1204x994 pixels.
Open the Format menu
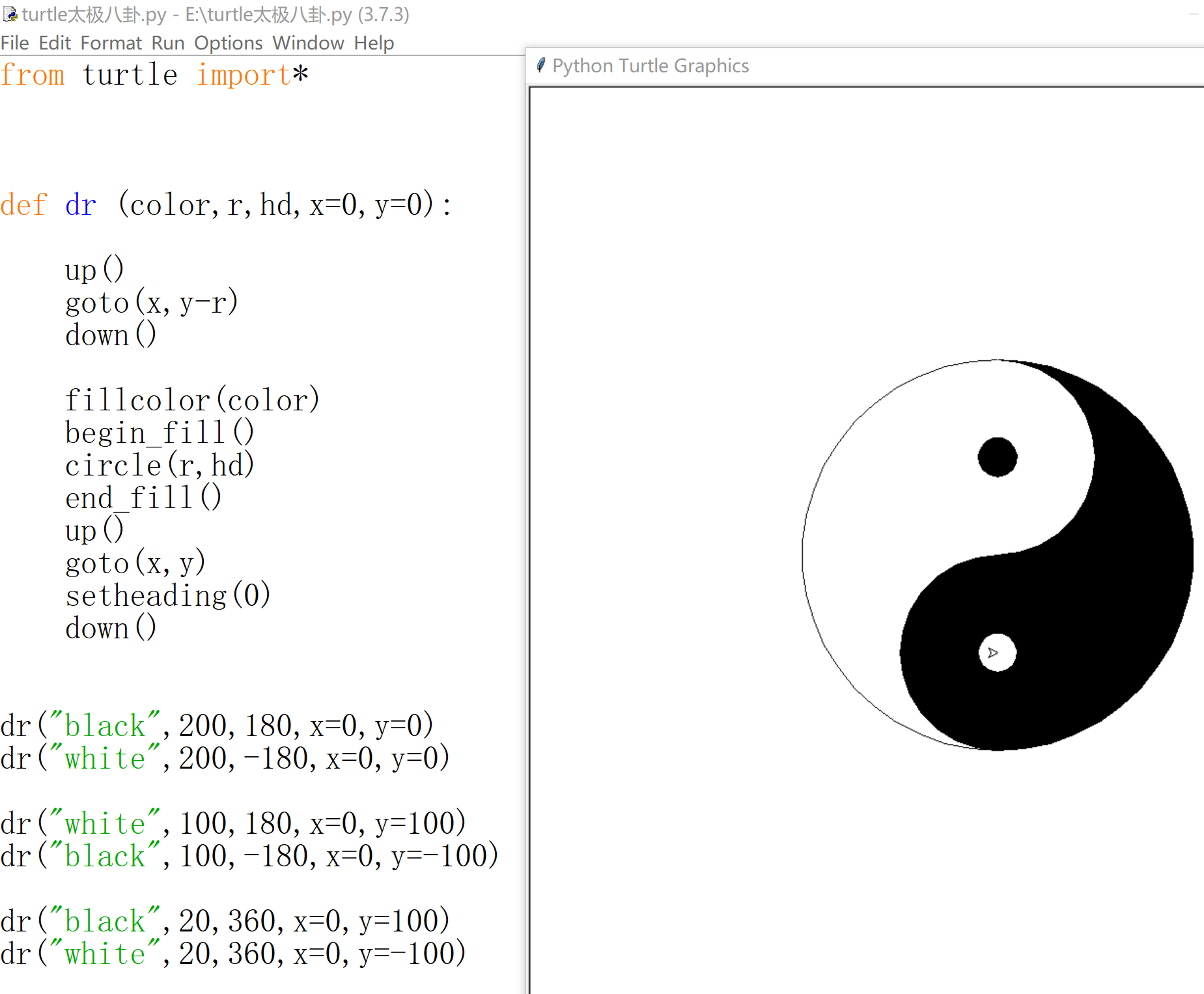(111, 43)
